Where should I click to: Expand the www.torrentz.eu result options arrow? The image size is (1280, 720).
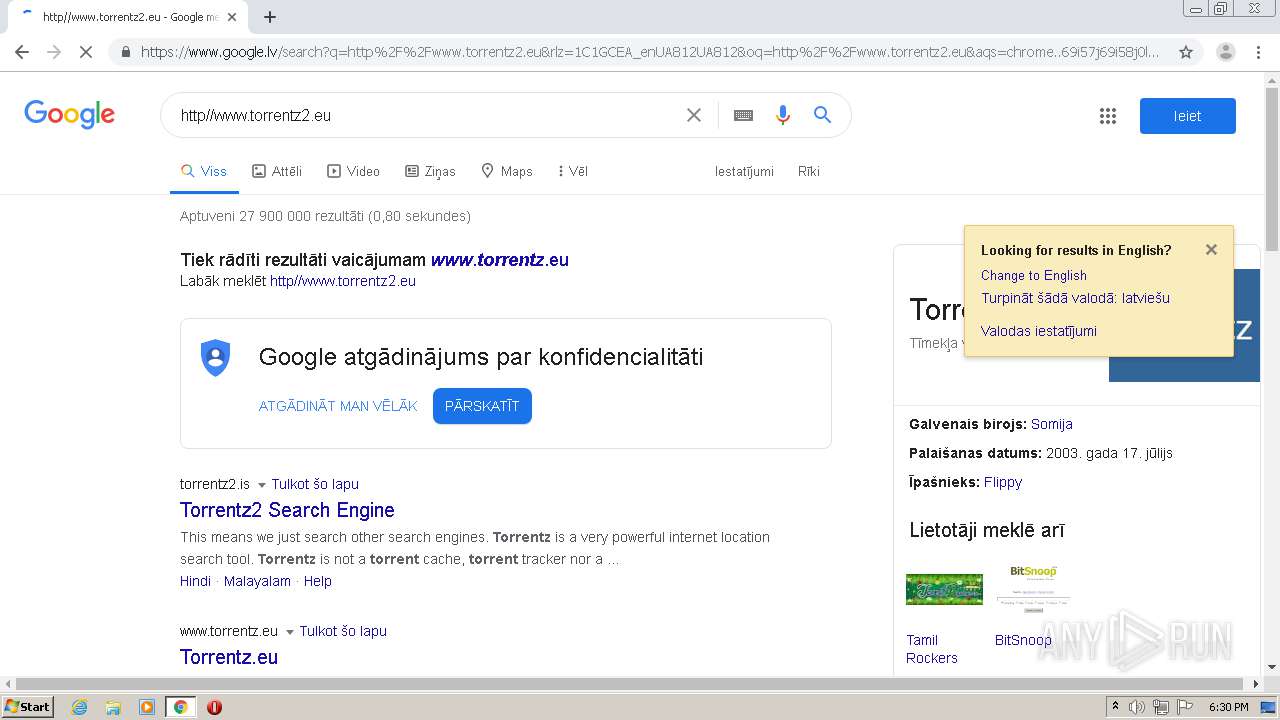[290, 632]
